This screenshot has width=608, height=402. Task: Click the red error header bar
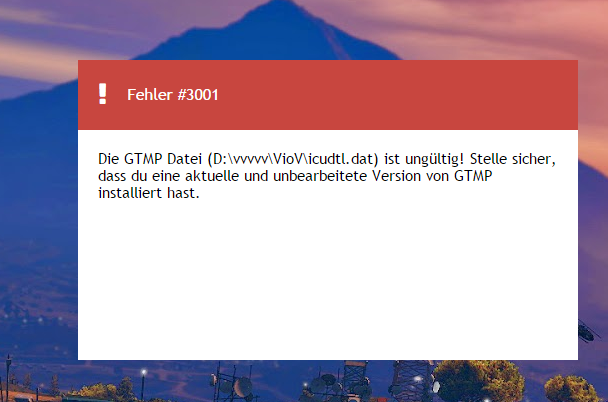click(x=328, y=95)
